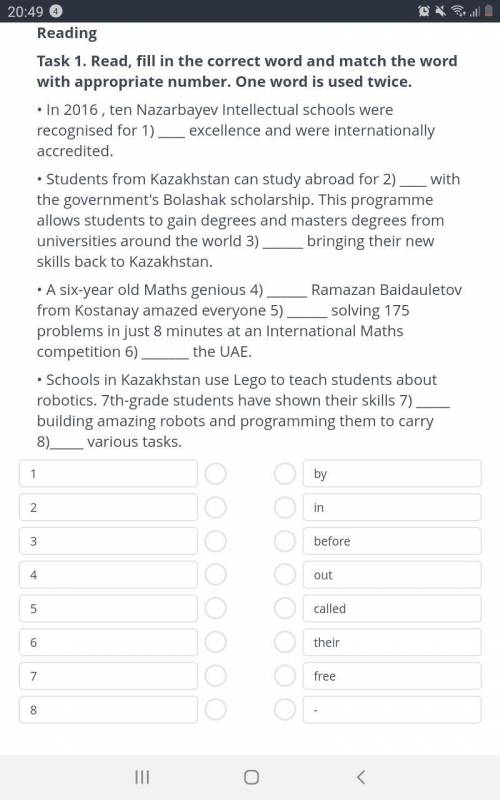Screen dimensions: 500x800
Task: Tap the answer box with a dash
Action: tap(392, 709)
